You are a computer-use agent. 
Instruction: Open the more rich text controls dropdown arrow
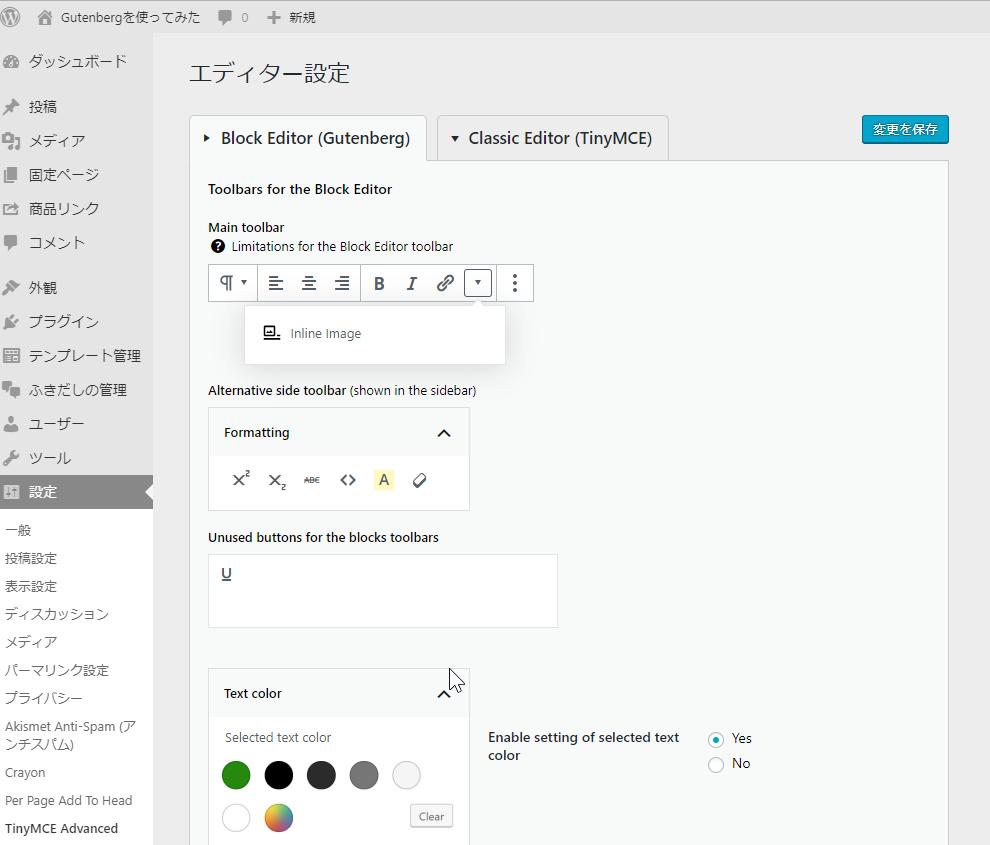(478, 283)
